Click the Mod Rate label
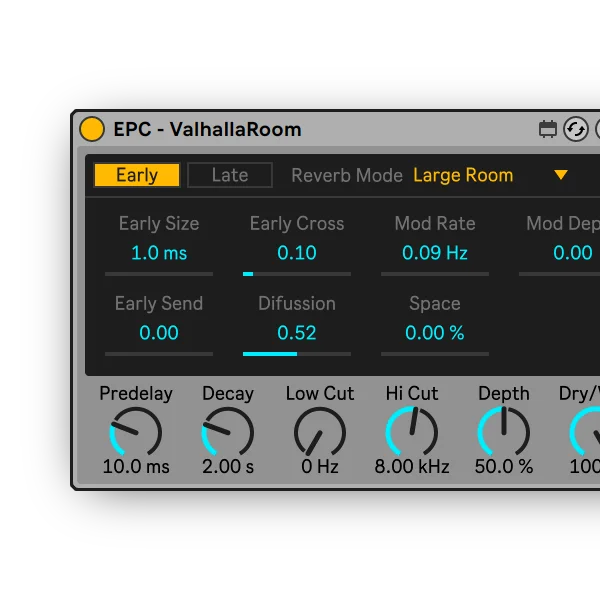Viewport: 600px width, 600px height. [435, 223]
